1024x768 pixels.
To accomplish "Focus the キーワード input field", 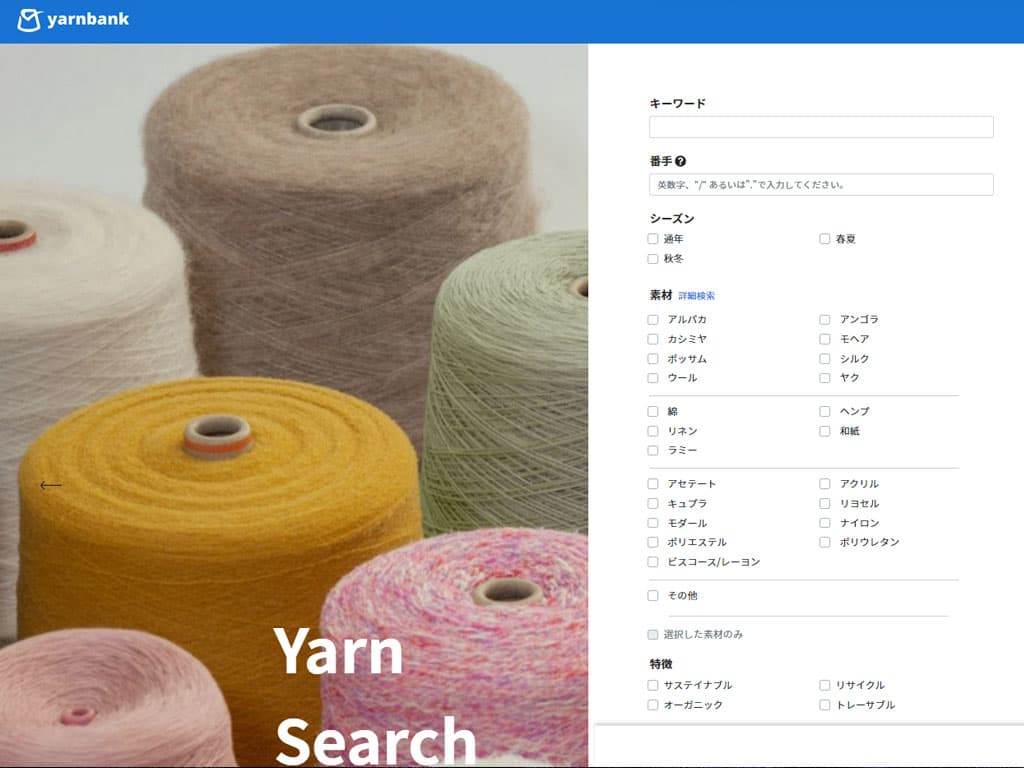I will click(821, 127).
